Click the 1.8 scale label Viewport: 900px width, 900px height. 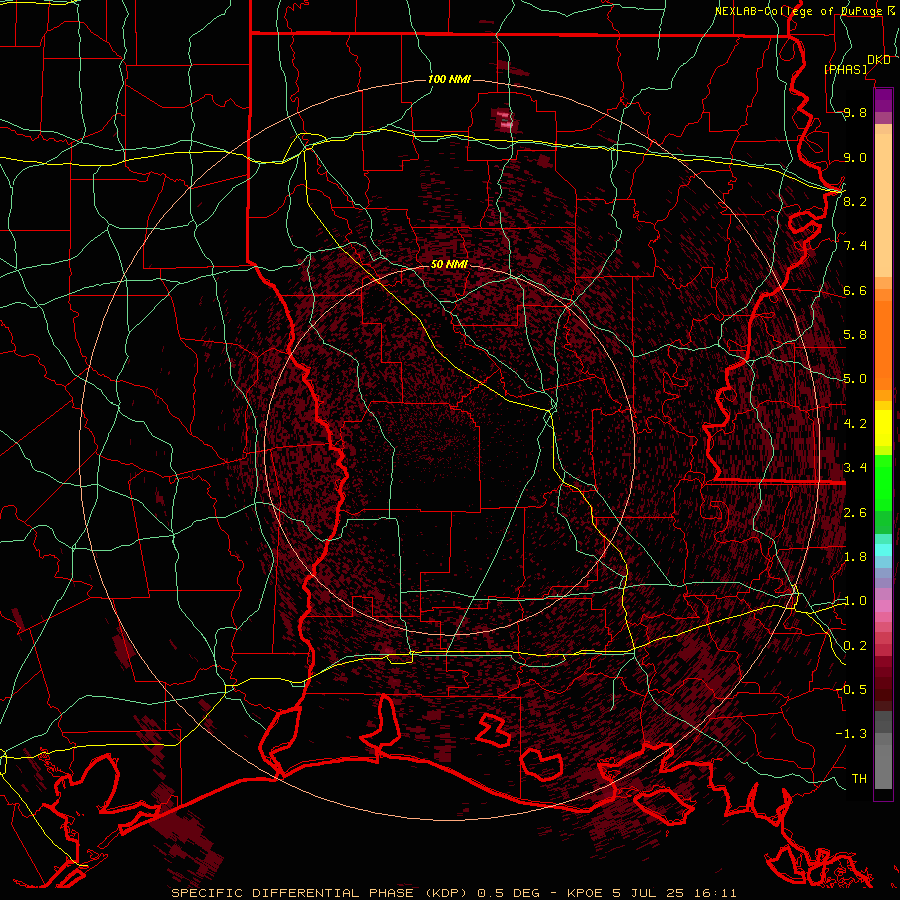pyautogui.click(x=855, y=556)
